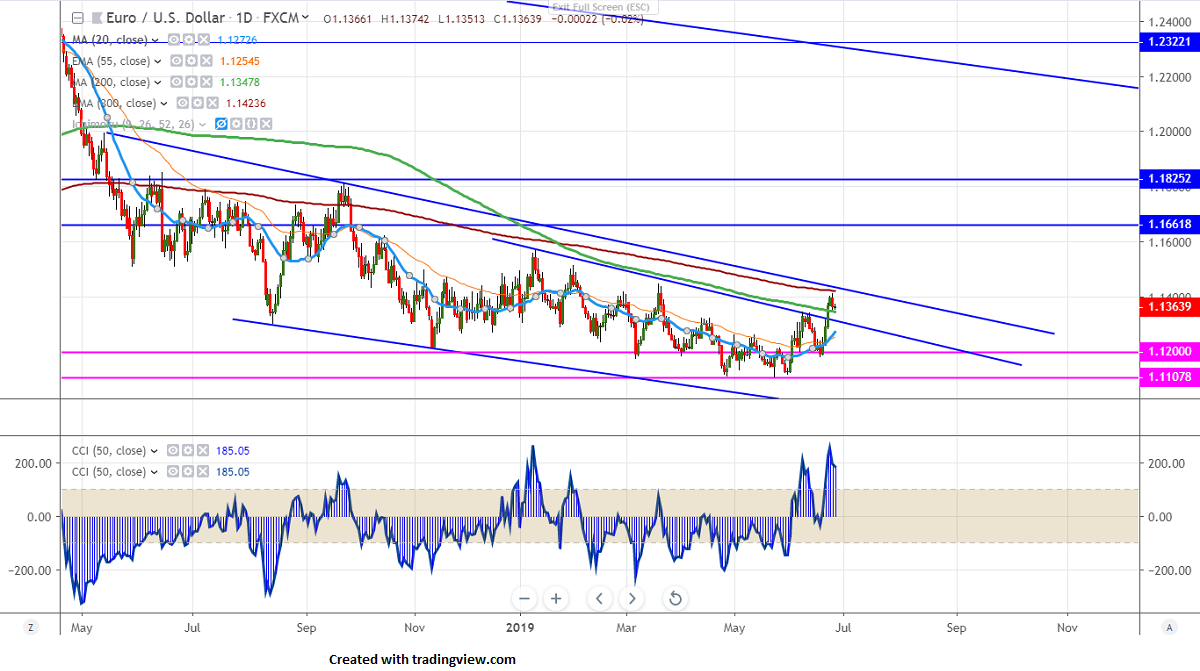Open settings gear for MA (200, close)
The image size is (1200, 671).
tap(191, 82)
